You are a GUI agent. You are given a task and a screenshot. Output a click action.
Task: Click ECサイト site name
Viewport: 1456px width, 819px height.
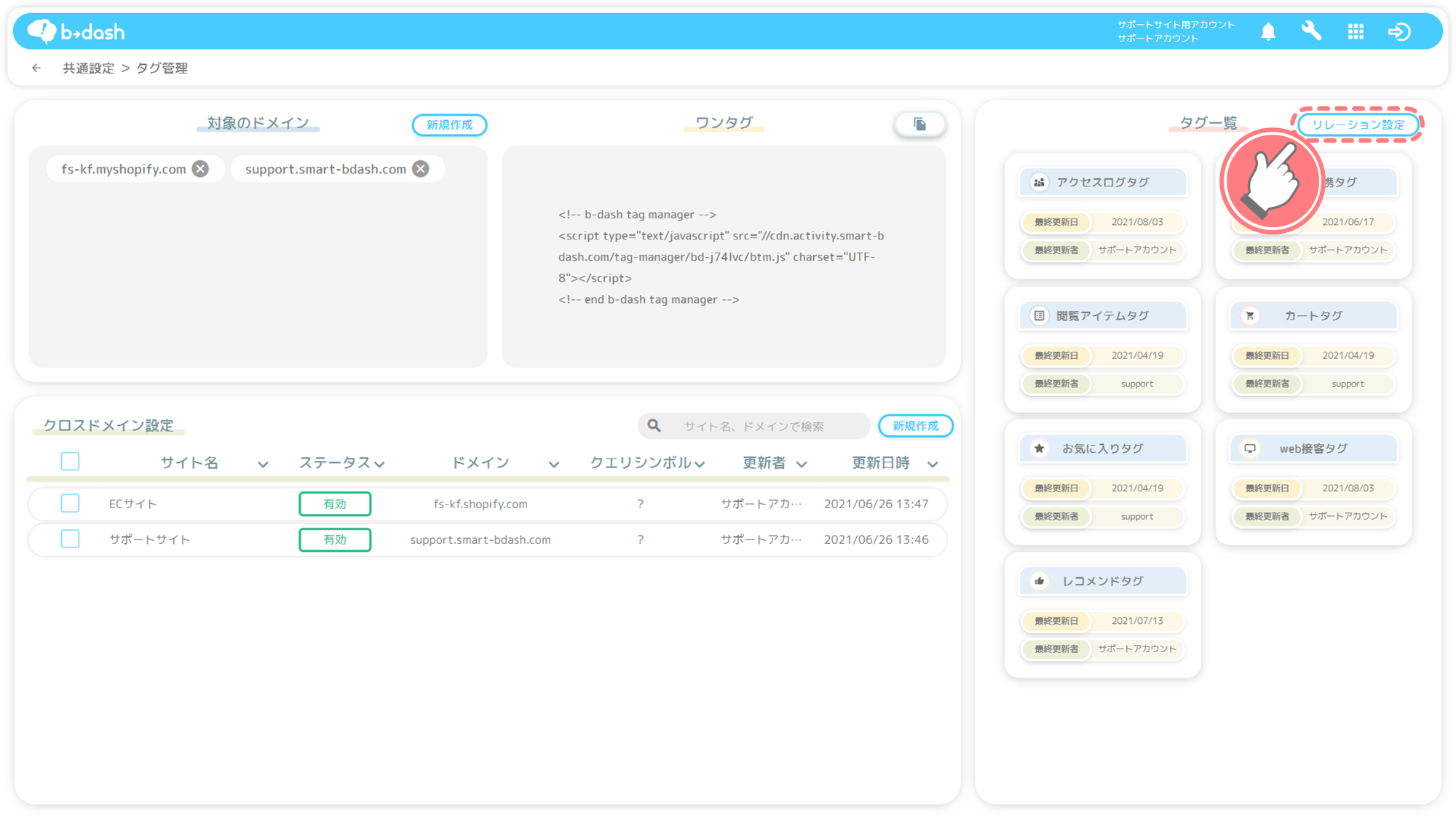pos(133,504)
